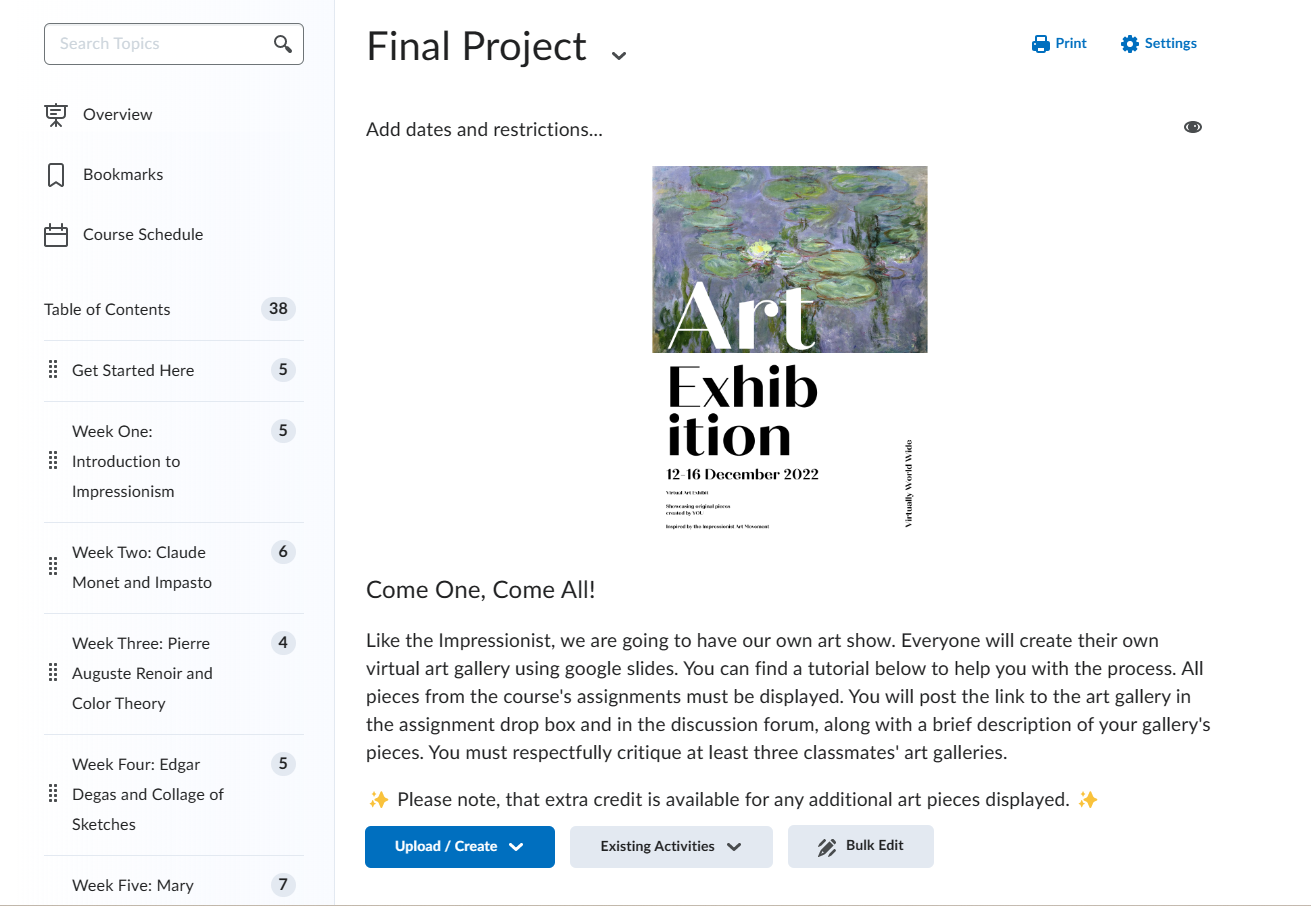Click the extra credit note text
This screenshot has height=906, width=1311.
[733, 800]
